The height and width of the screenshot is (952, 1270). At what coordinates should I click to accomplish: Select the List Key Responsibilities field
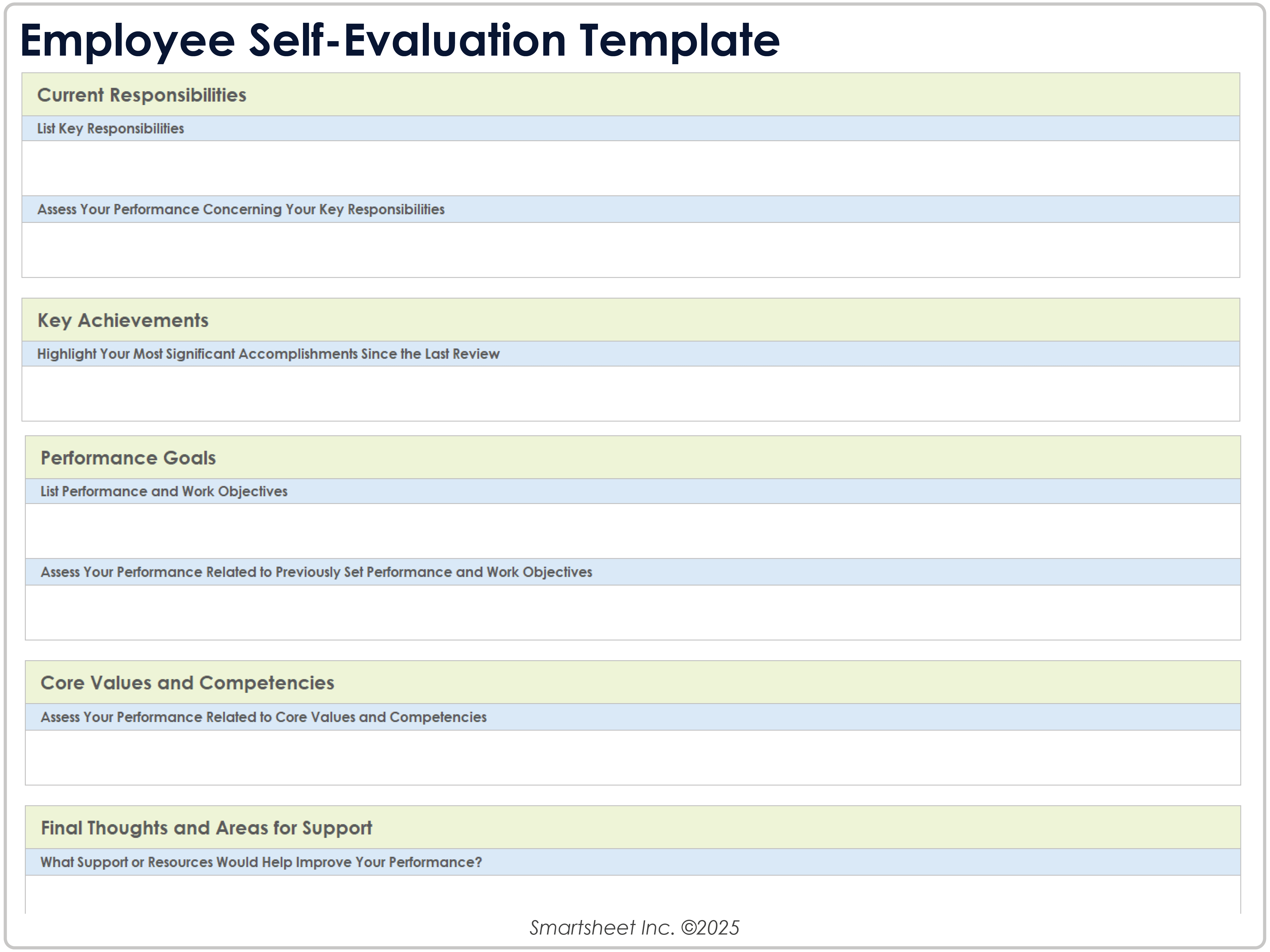point(110,129)
